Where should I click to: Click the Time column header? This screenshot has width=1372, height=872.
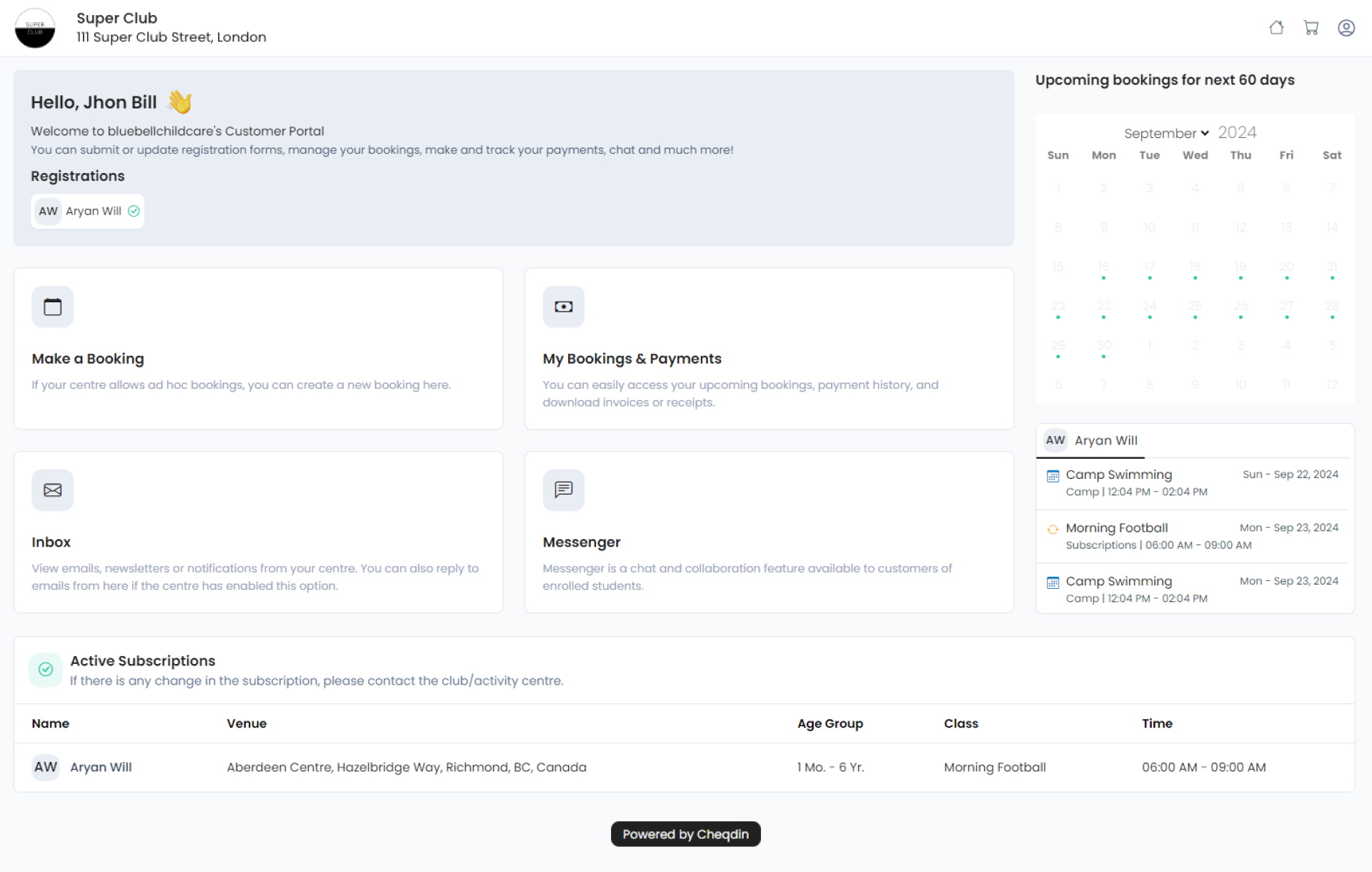point(1156,723)
